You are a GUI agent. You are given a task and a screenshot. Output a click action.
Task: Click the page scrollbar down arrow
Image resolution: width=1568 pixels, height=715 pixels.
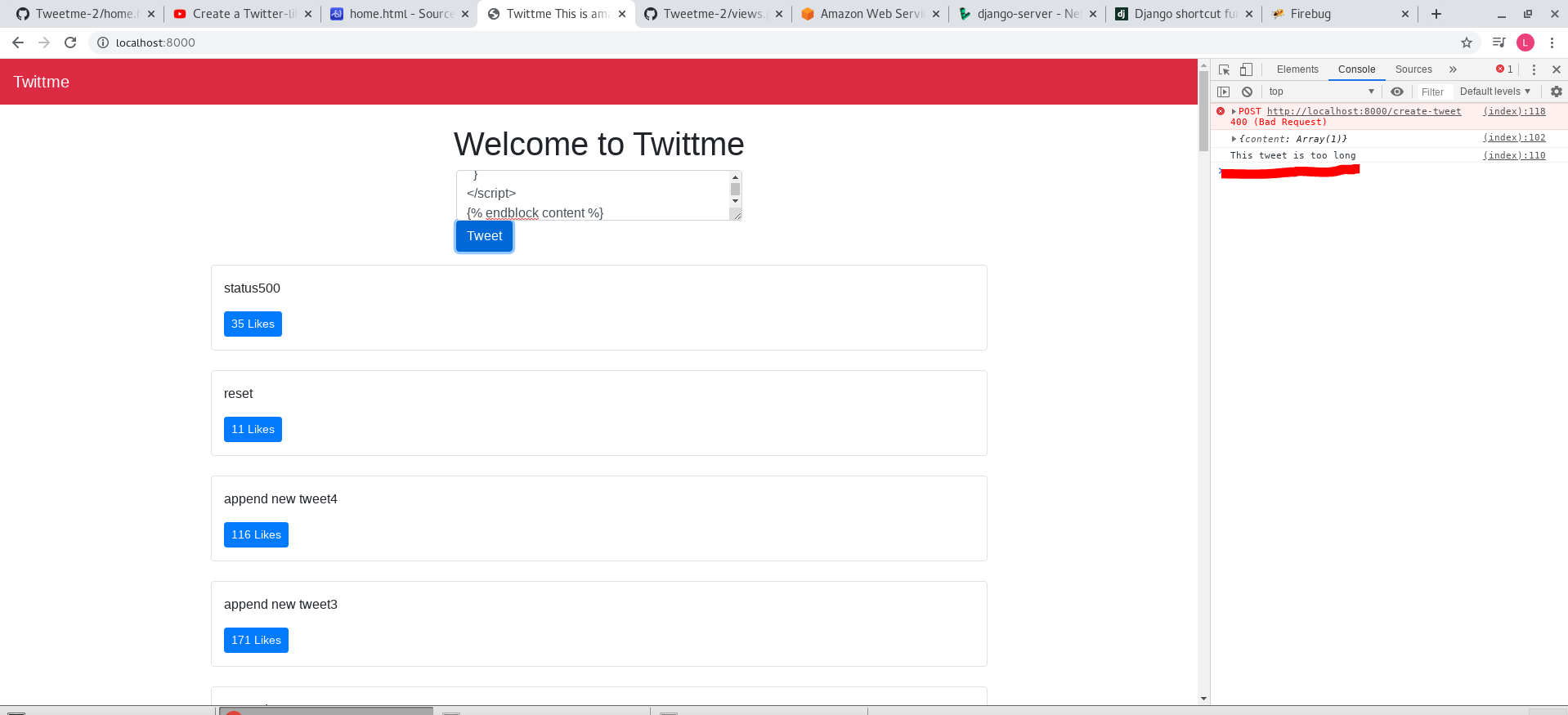1203,699
